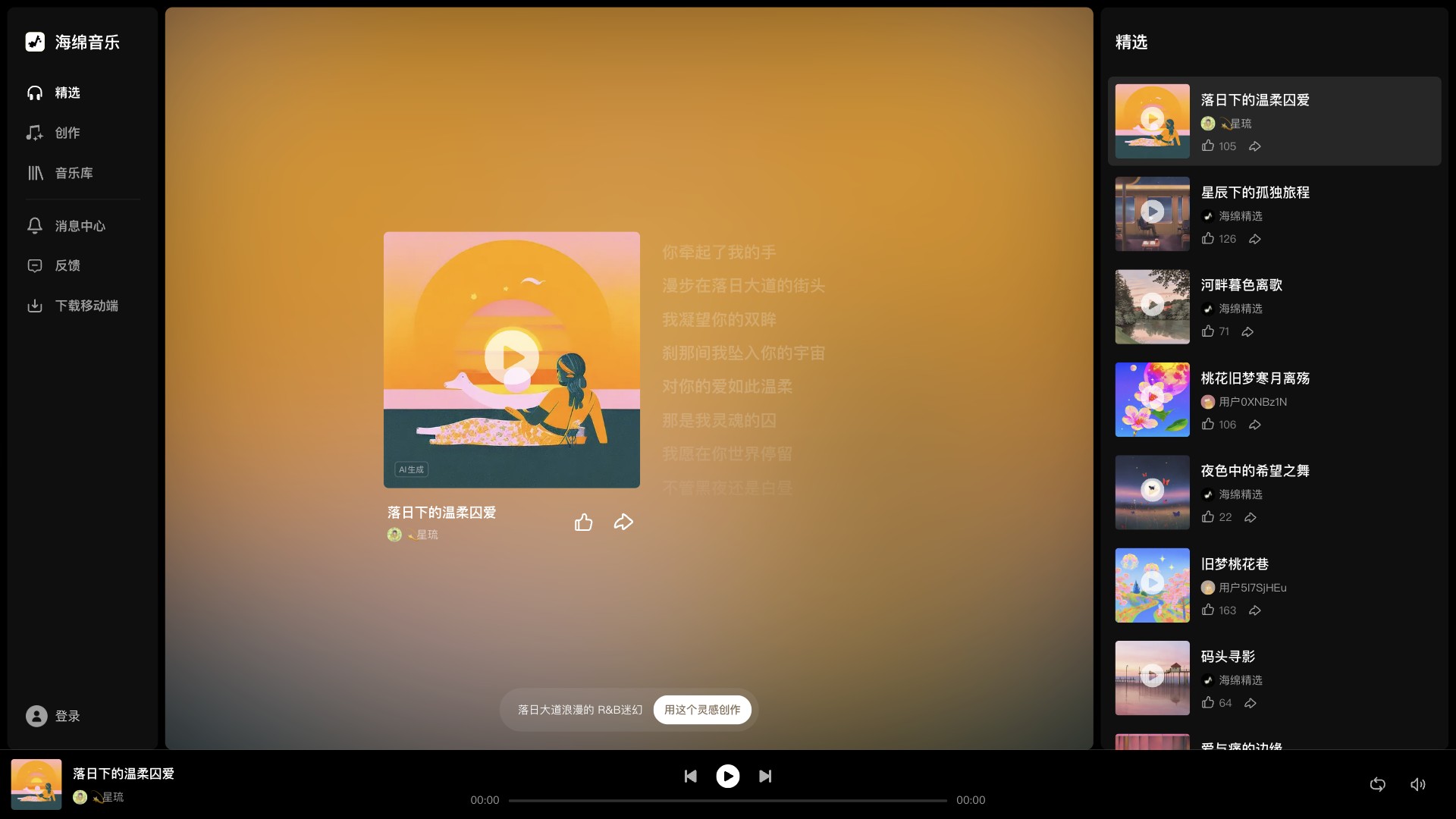Click the volume icon to mute playback
The image size is (1456, 819).
click(1419, 785)
